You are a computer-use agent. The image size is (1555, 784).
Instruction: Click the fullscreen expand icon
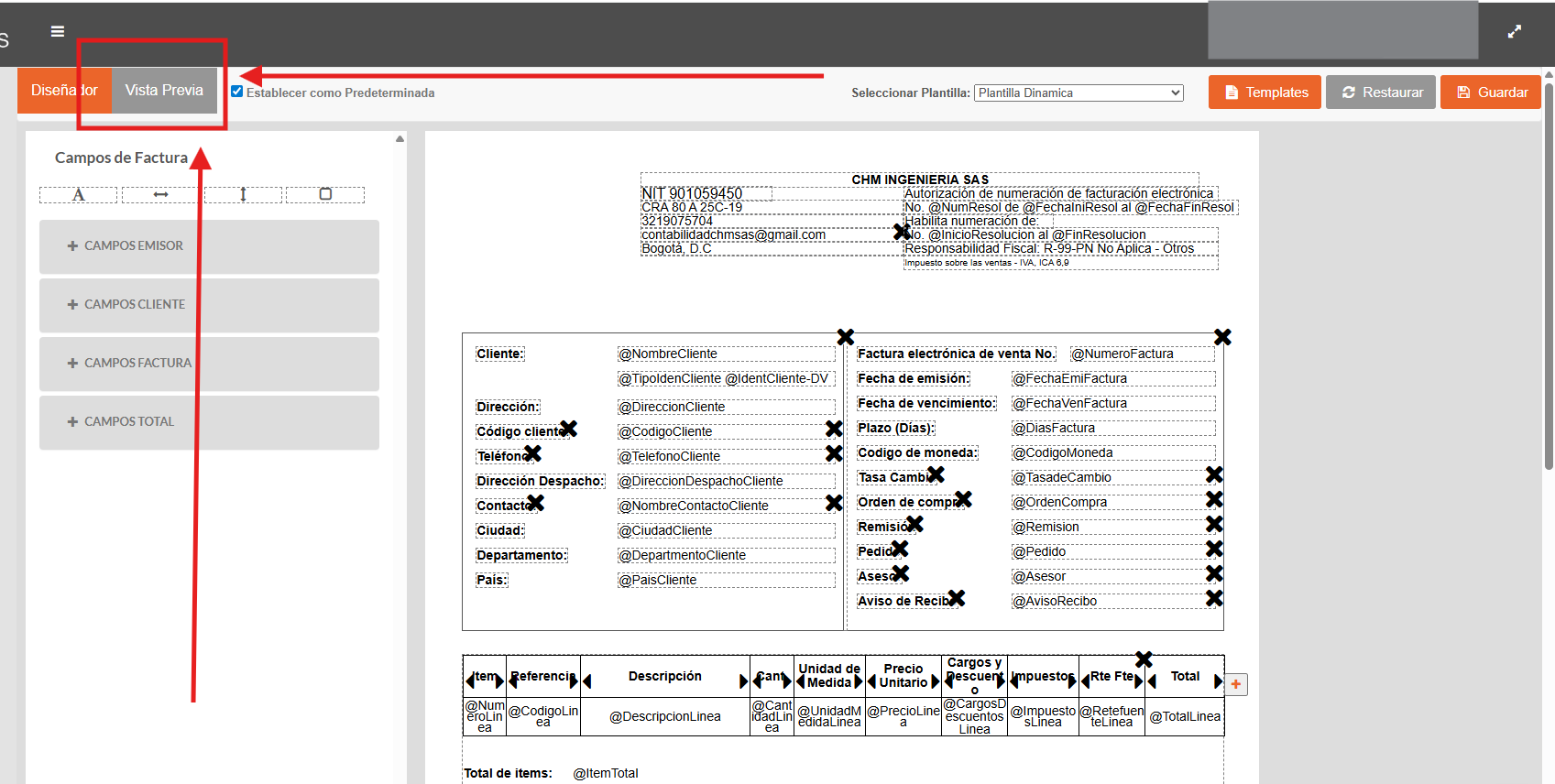tap(1515, 31)
